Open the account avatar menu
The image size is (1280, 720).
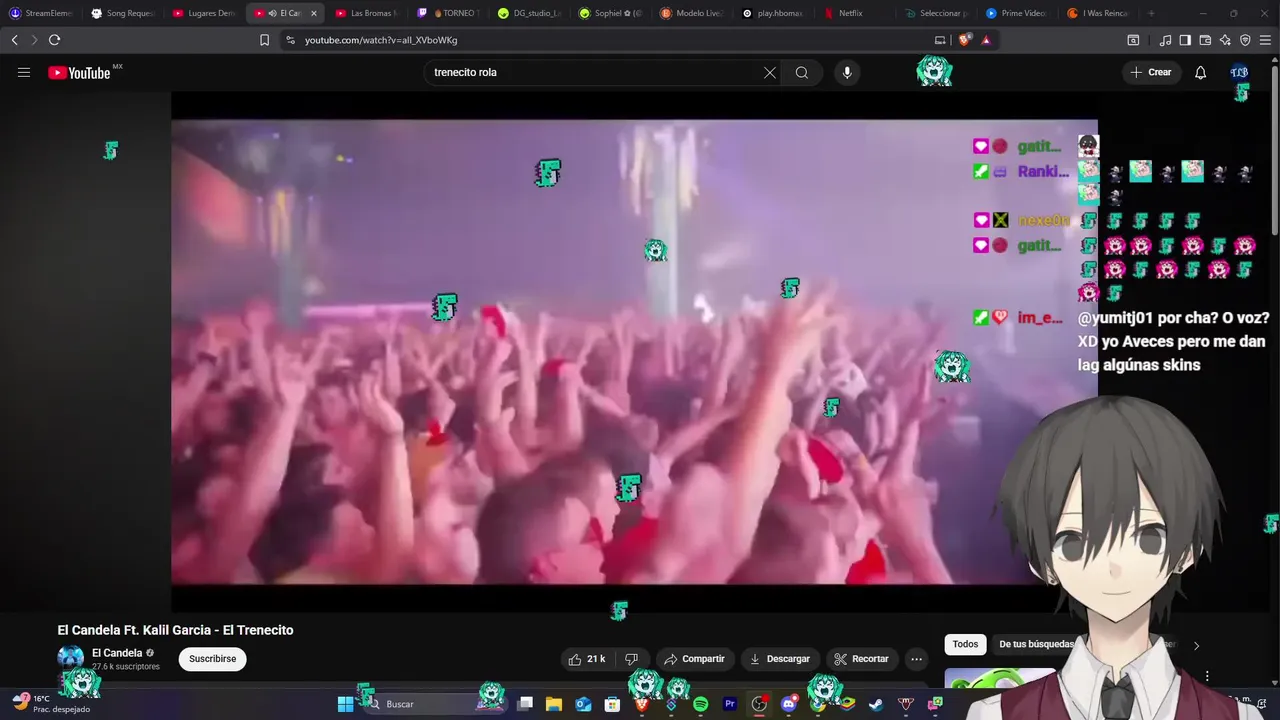pos(1239,72)
